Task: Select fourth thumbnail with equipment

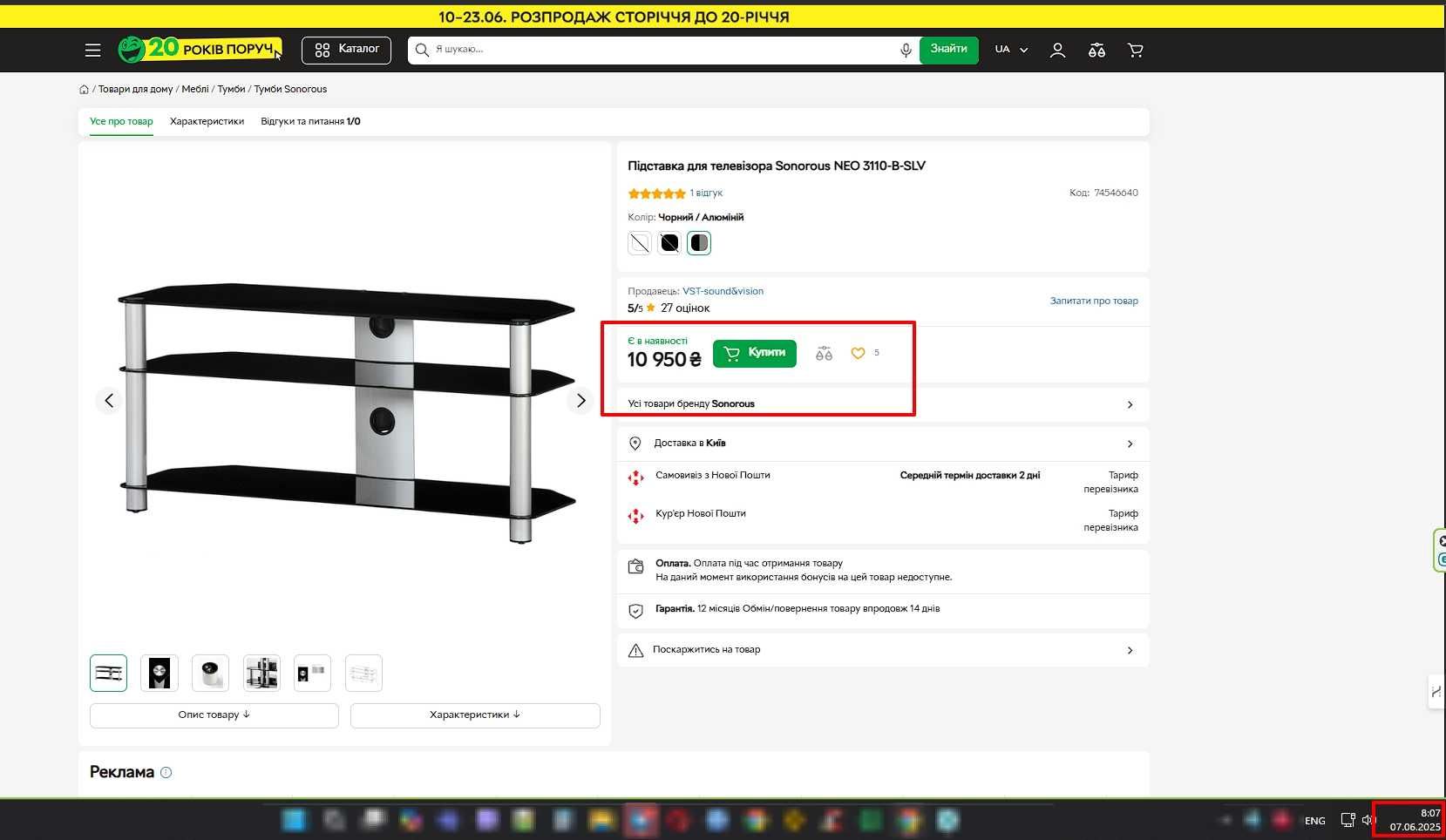Action: [x=261, y=673]
